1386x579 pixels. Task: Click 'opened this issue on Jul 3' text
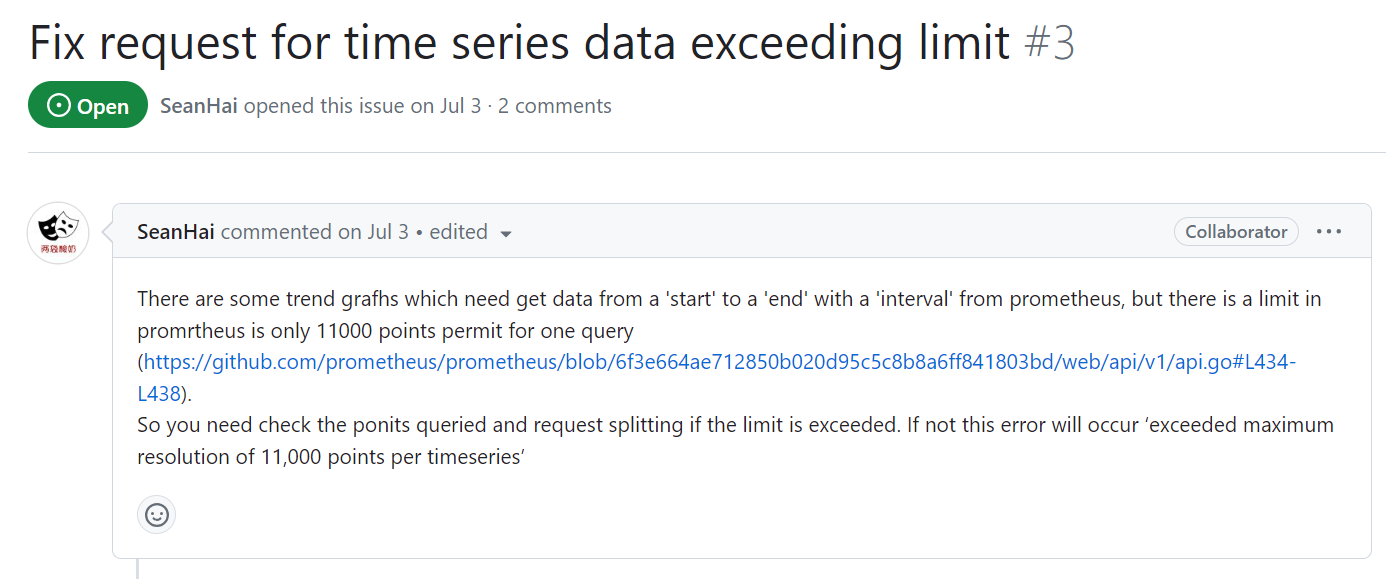(362, 105)
